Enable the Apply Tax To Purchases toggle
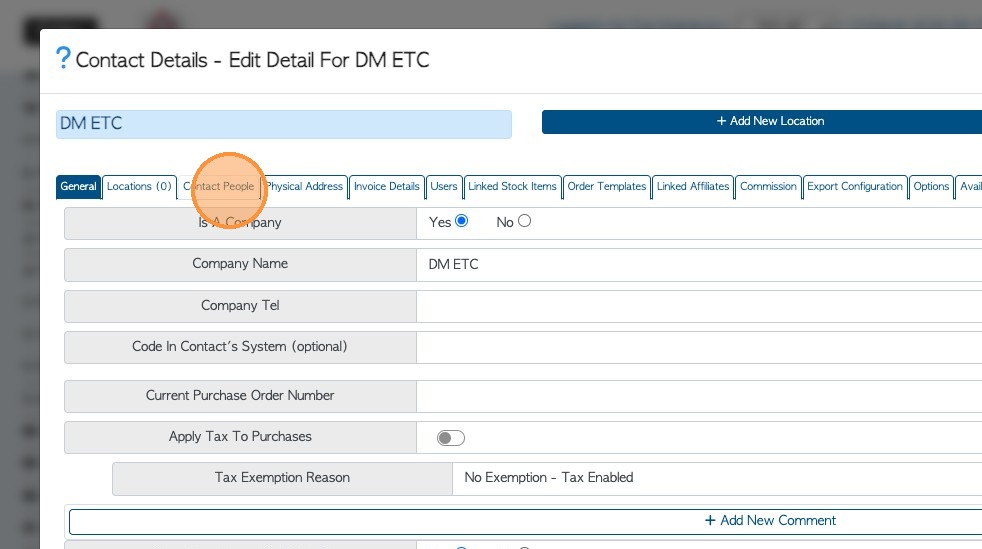Image resolution: width=982 pixels, height=549 pixels. 451,438
